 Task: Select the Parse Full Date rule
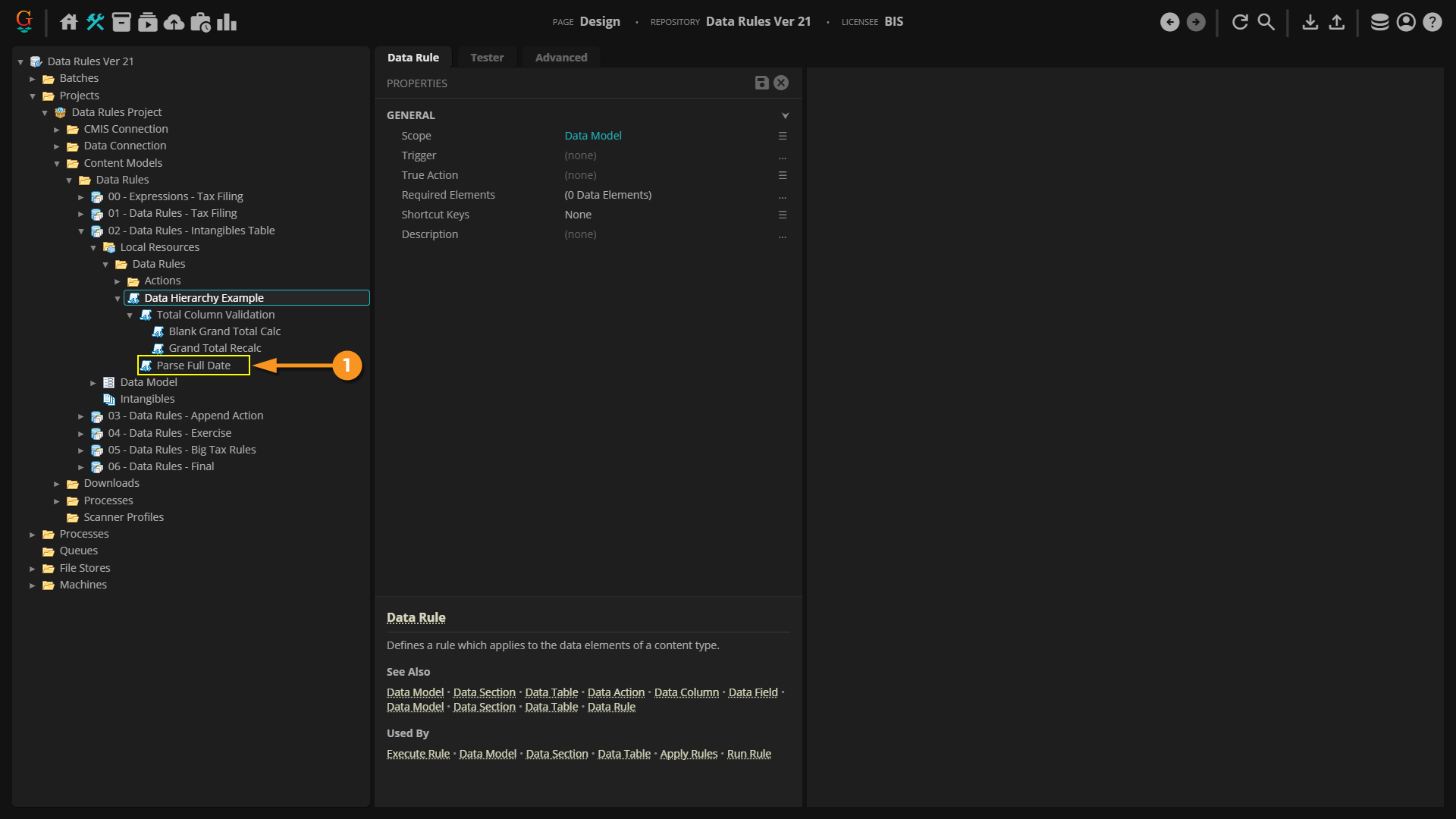click(x=193, y=366)
